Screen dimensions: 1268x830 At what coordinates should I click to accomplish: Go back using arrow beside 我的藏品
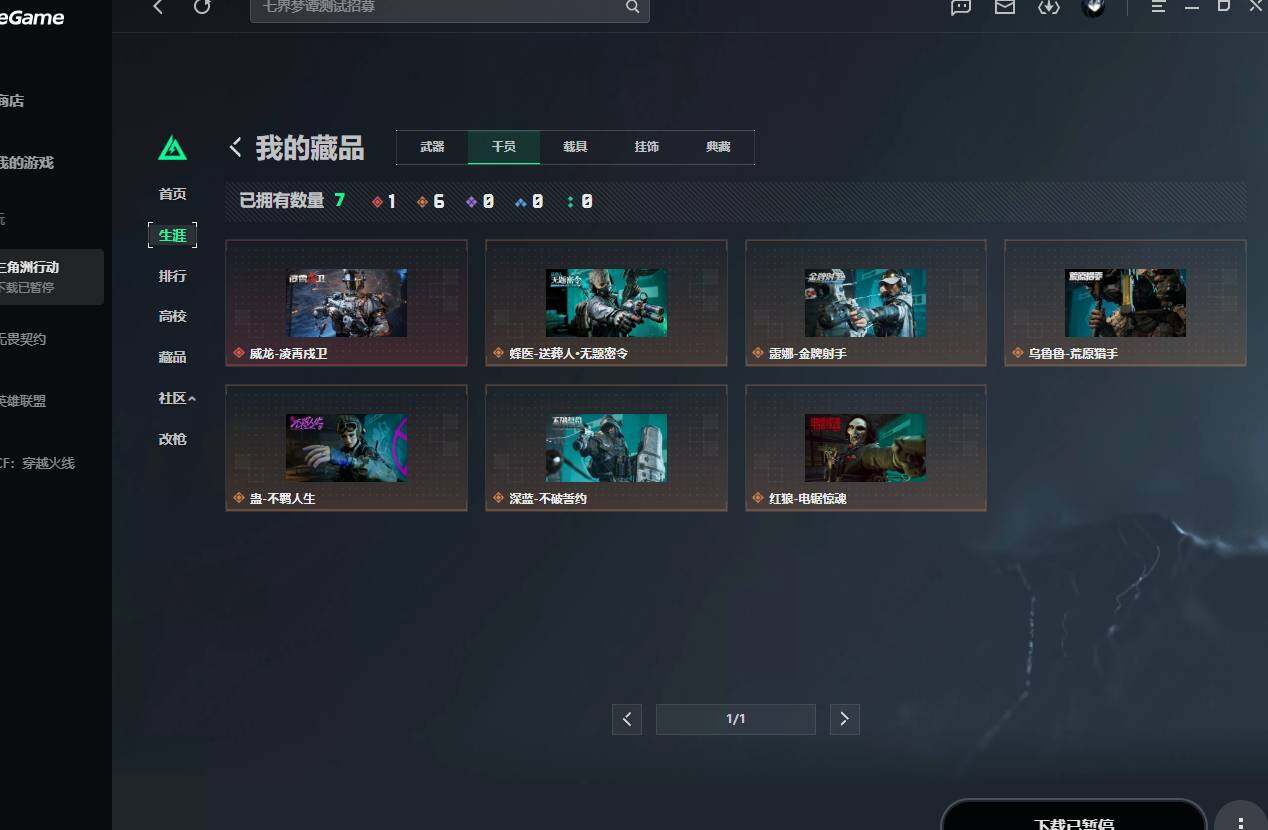pos(236,148)
